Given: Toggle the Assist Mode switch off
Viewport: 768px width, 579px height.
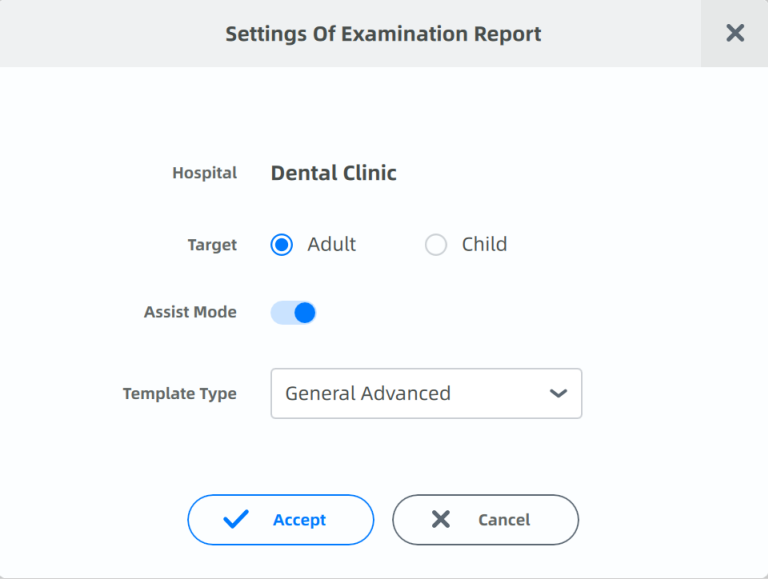Looking at the screenshot, I should point(293,313).
